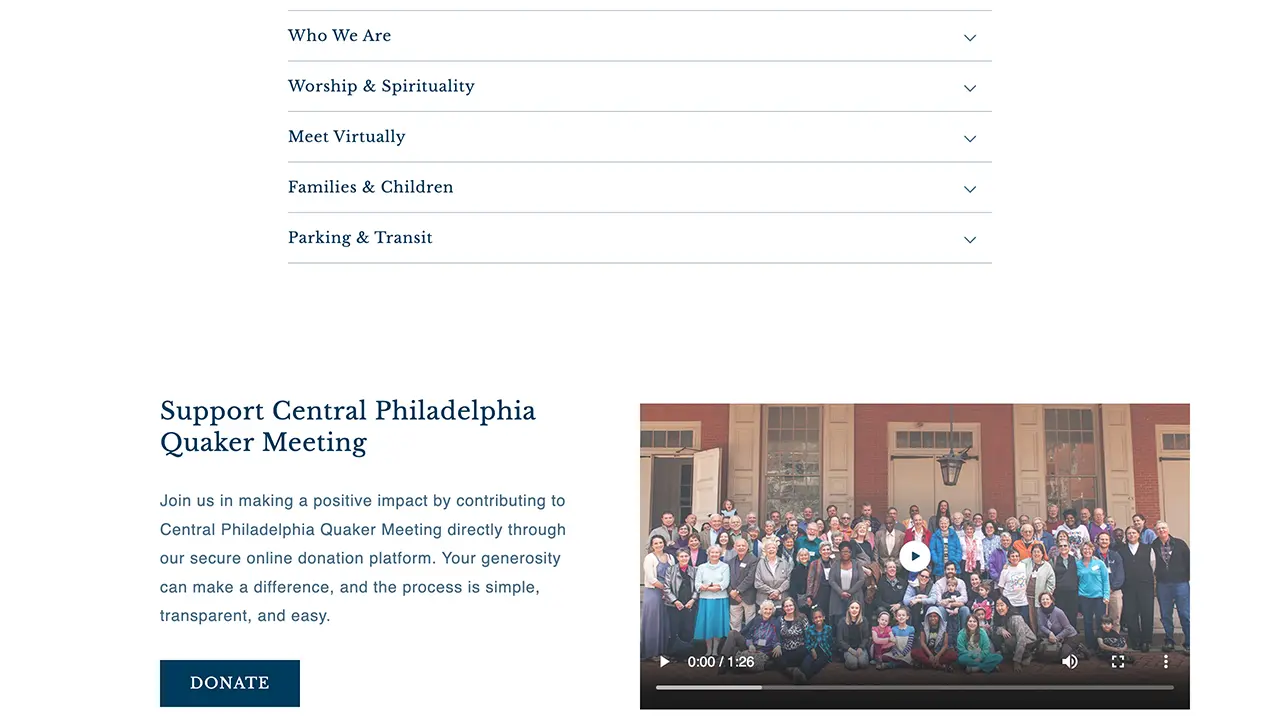Open the video's more options menu
This screenshot has height=720, width=1280.
(1165, 661)
